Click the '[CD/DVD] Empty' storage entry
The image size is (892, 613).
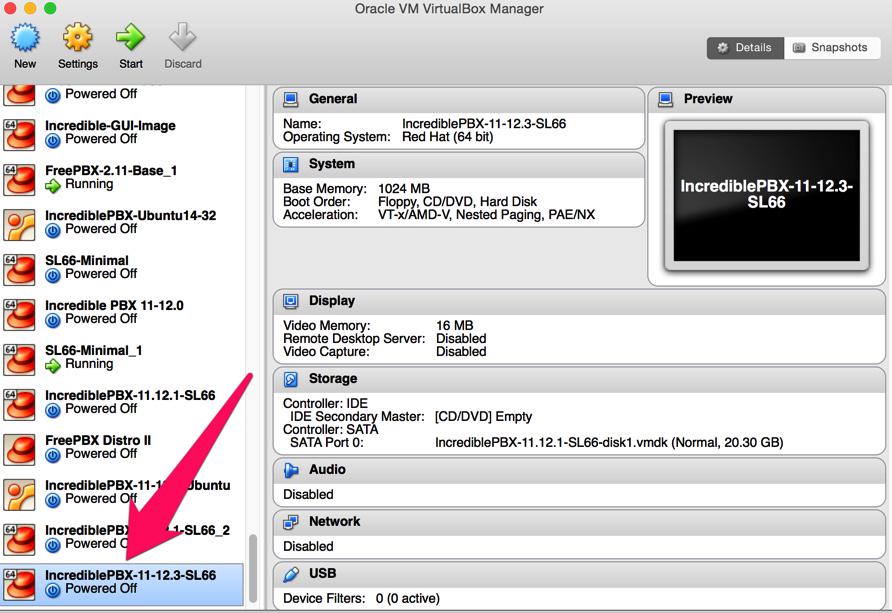tap(484, 417)
